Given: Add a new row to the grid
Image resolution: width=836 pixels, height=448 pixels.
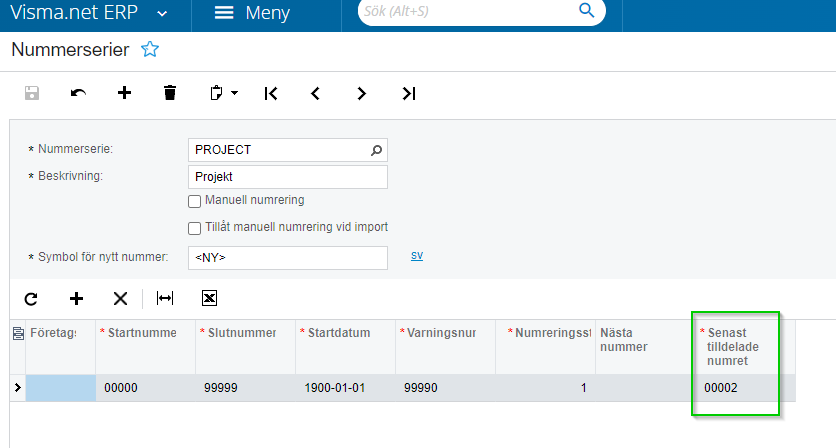Looking at the screenshot, I should coord(76,298).
